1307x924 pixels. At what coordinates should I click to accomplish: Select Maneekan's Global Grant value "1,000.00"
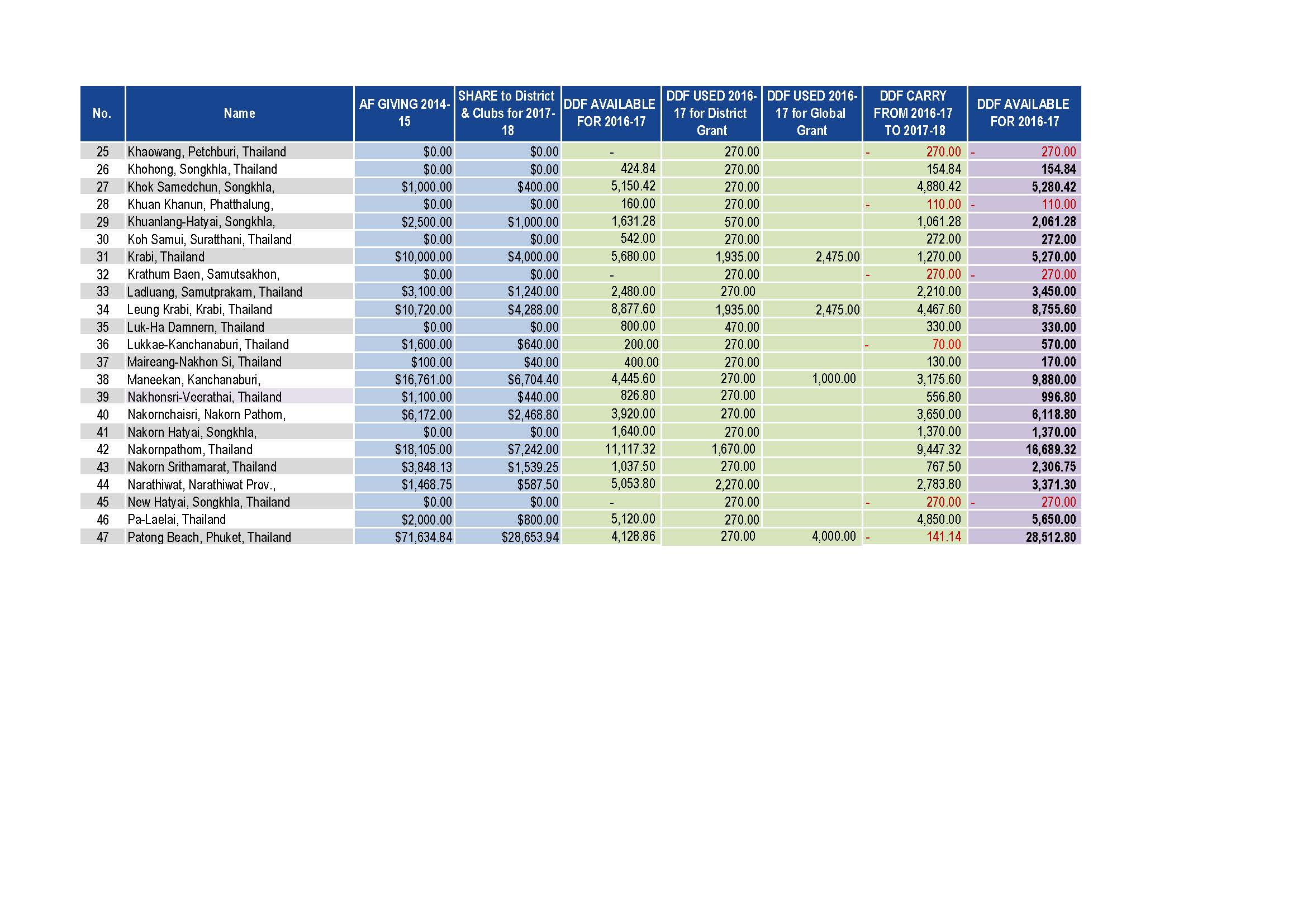coord(834,378)
